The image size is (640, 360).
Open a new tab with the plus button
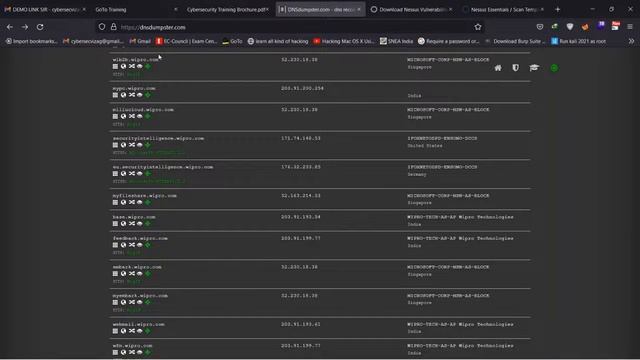558,9
